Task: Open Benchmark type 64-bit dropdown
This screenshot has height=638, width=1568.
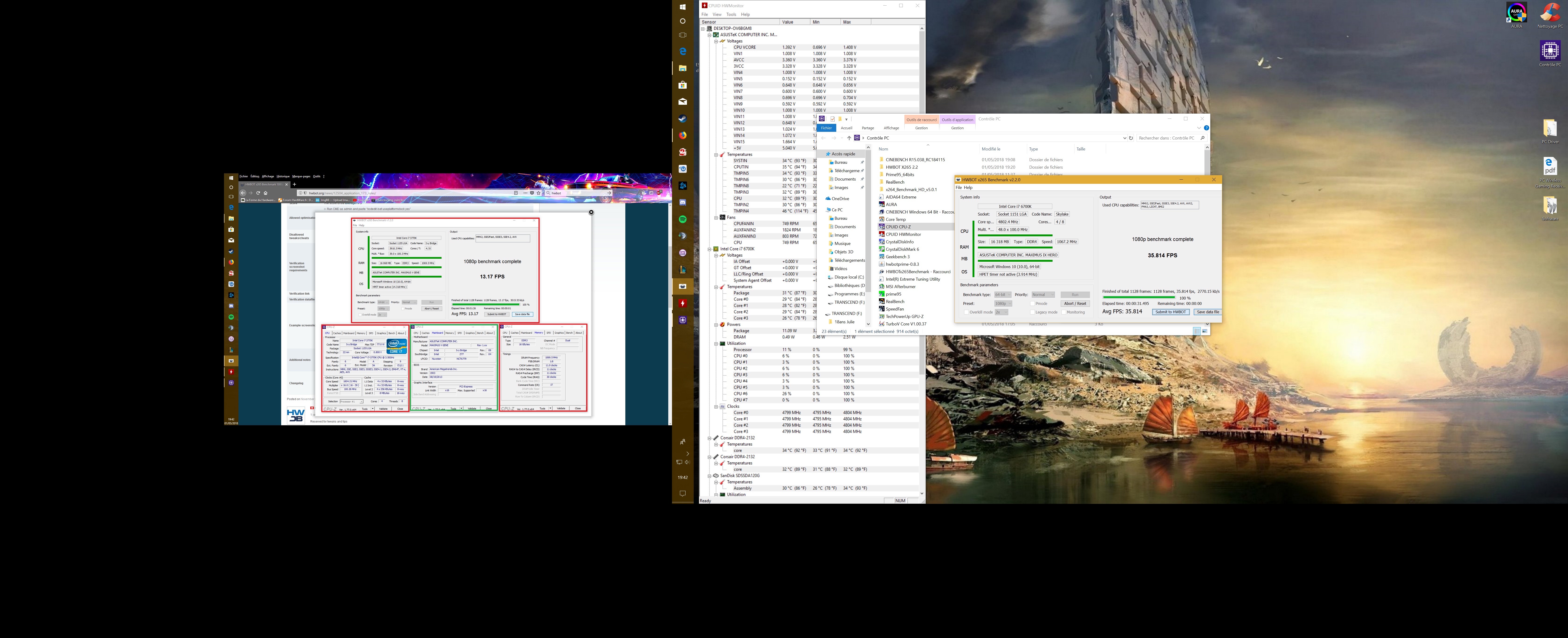Action: click(x=1003, y=295)
